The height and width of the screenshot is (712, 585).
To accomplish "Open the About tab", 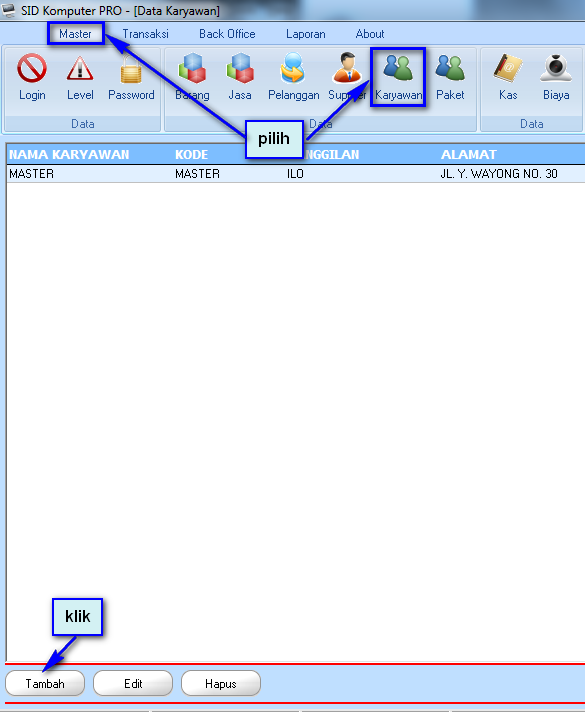I will [370, 34].
